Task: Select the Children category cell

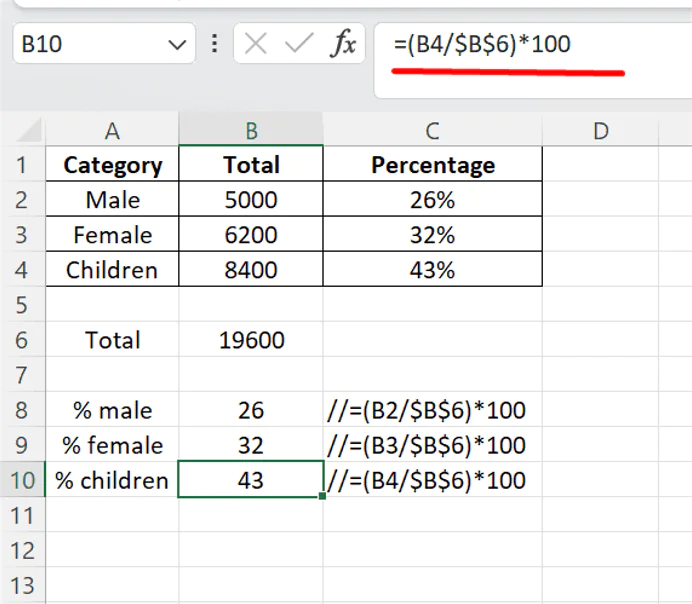Action: (x=112, y=270)
